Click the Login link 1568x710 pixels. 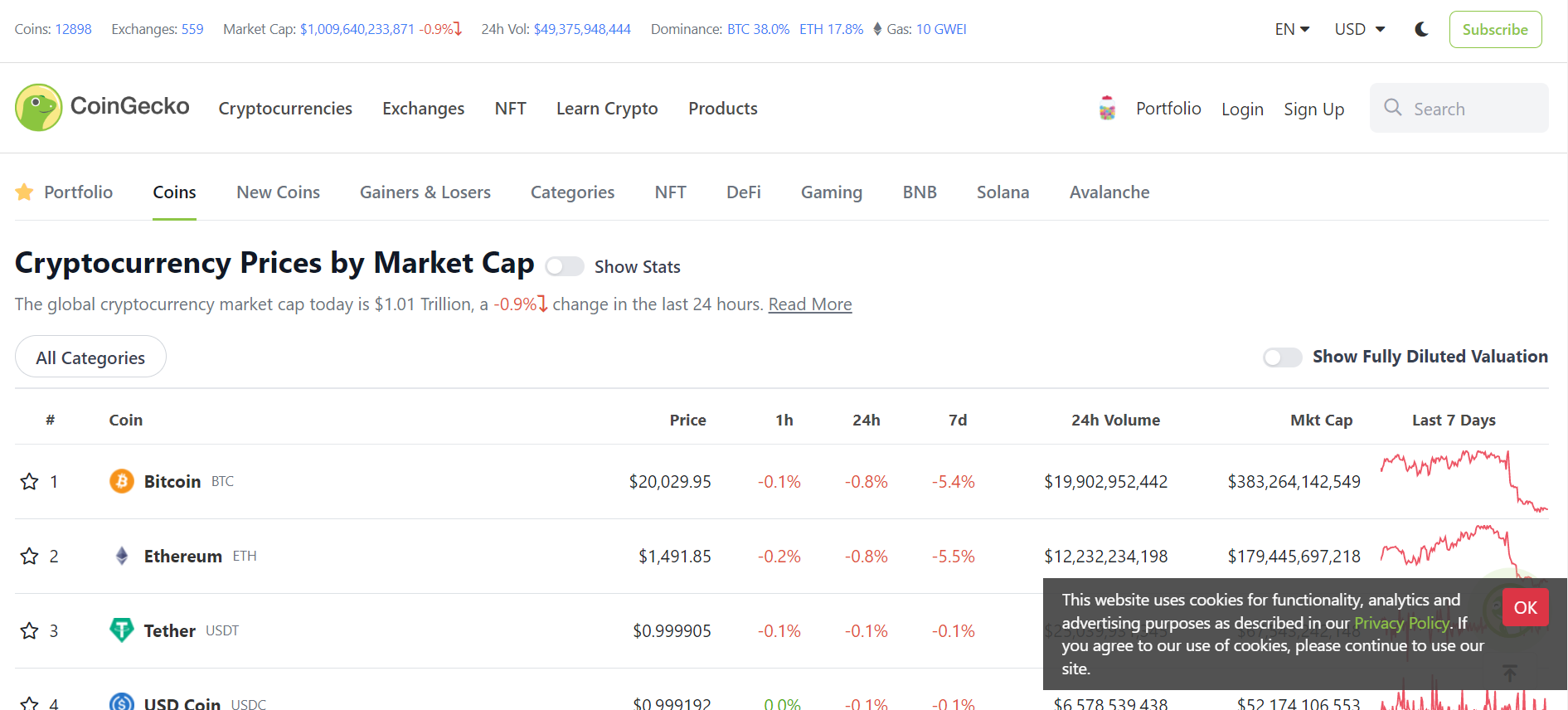click(x=1242, y=109)
